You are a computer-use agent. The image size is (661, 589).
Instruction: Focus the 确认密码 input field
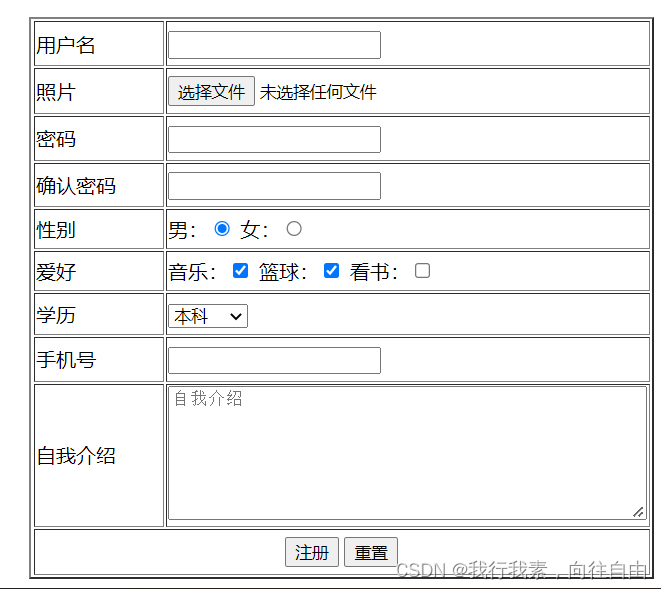click(x=274, y=186)
